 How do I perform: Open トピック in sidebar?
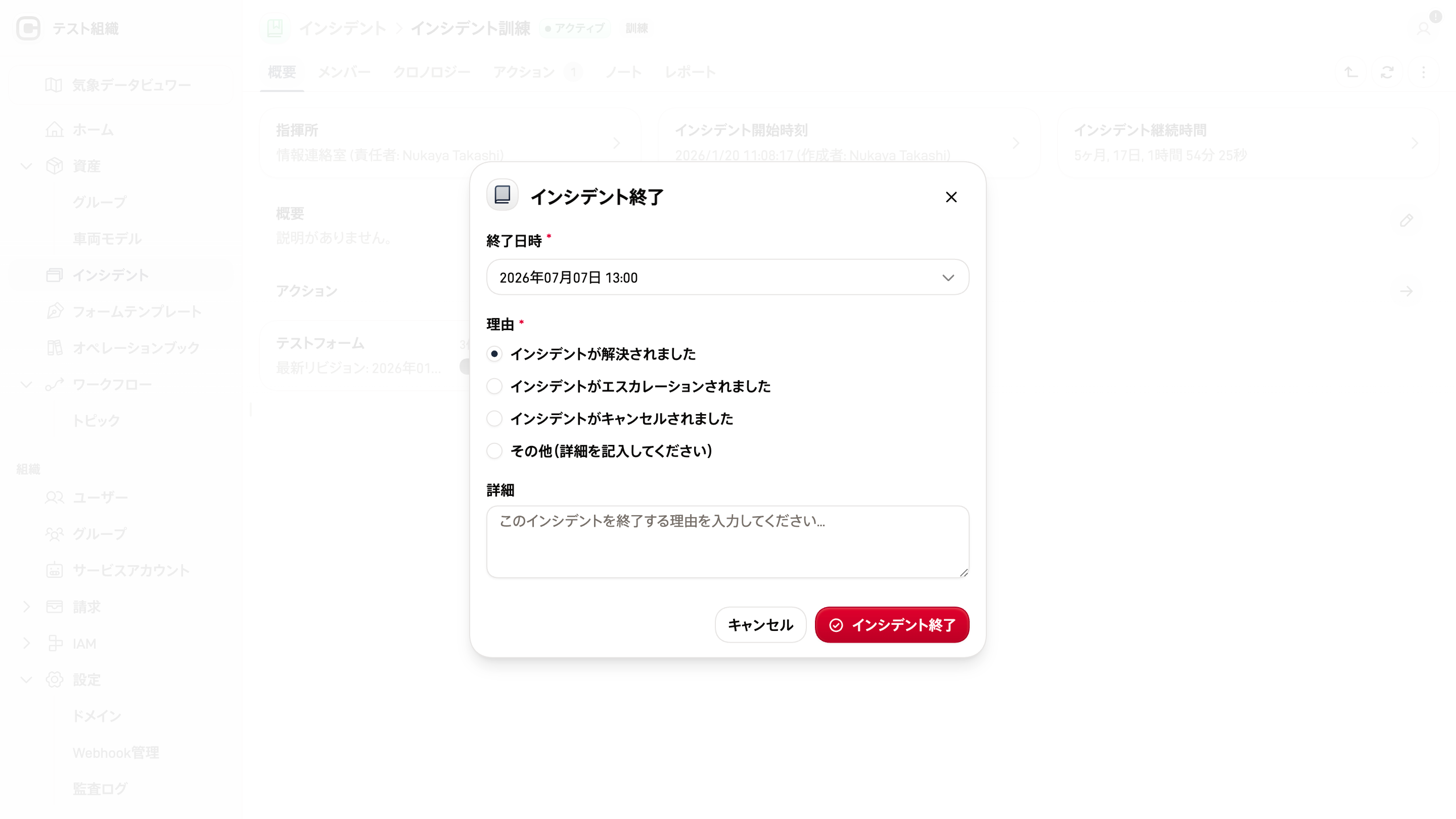click(x=96, y=421)
